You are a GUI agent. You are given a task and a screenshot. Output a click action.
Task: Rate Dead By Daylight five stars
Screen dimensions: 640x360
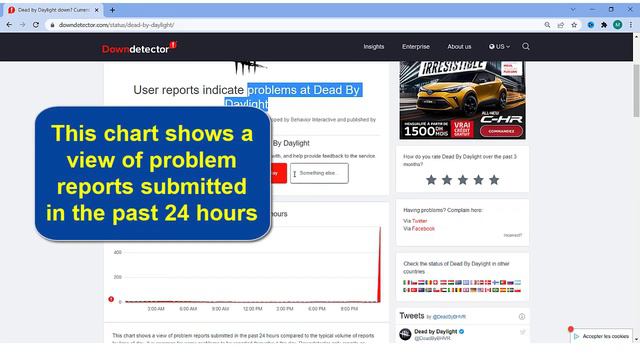pos(494,180)
